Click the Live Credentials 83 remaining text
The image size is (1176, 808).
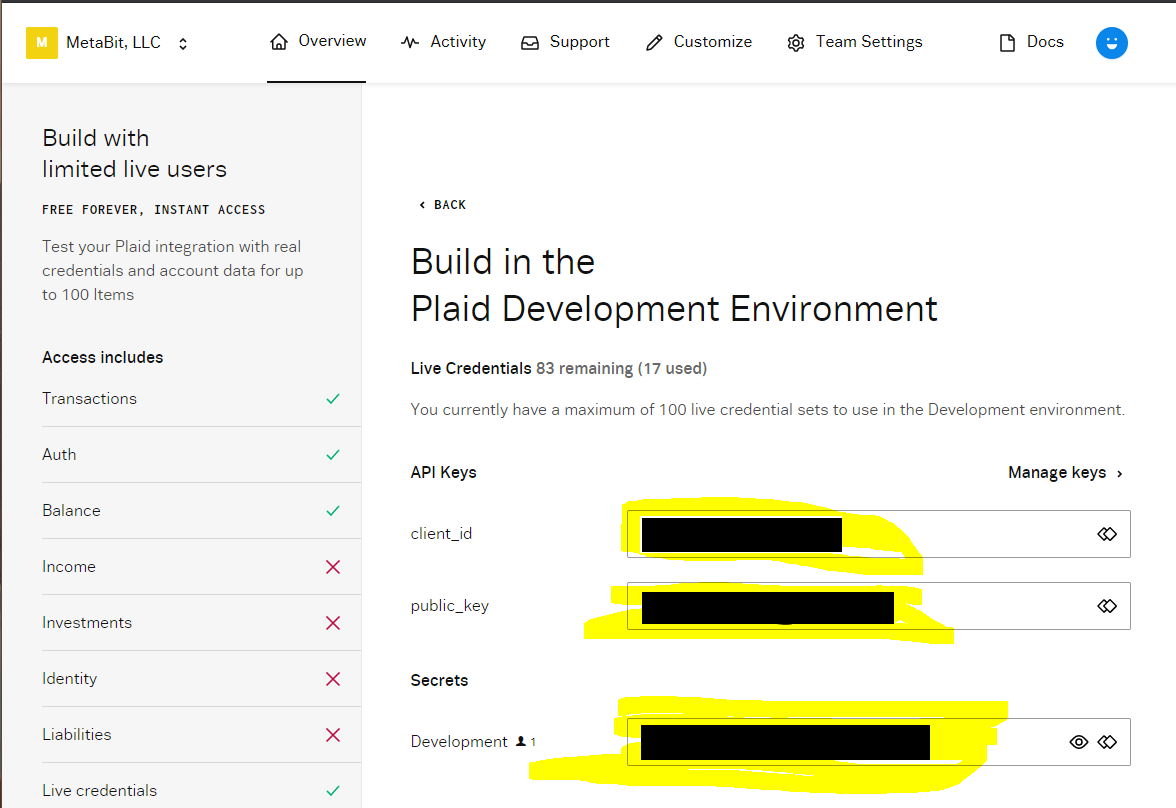coord(559,368)
